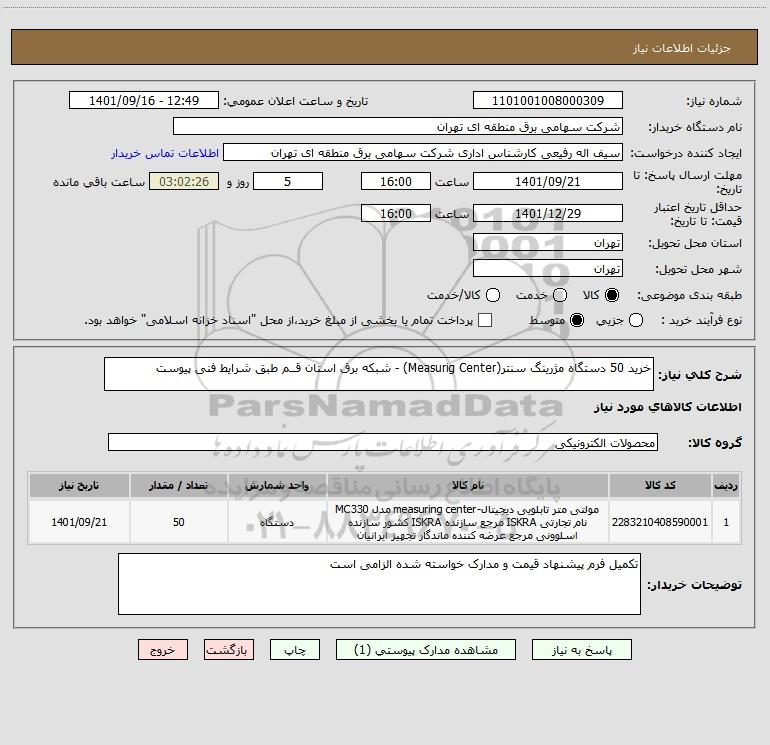Click the row number 1 cell
Screen dimensions: 770x745
726,522
